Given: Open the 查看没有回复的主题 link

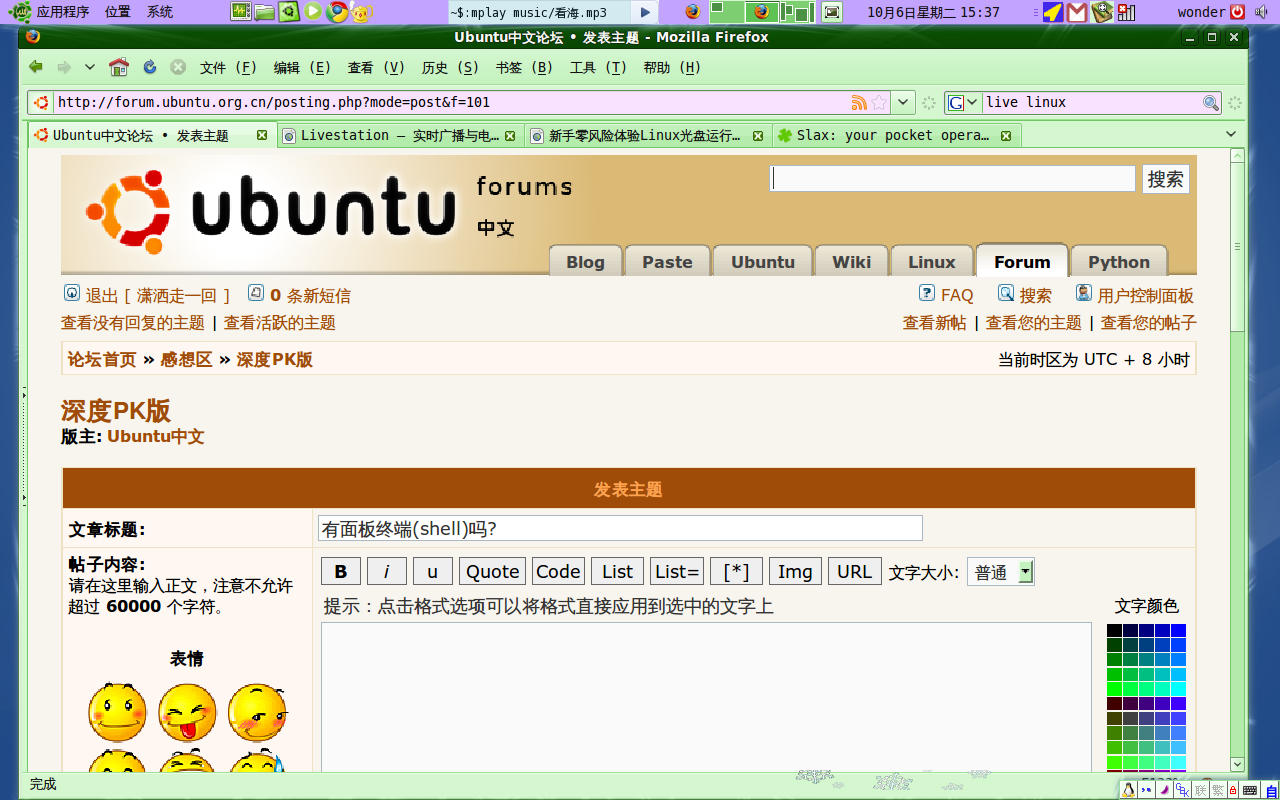Looking at the screenshot, I should tap(133, 323).
